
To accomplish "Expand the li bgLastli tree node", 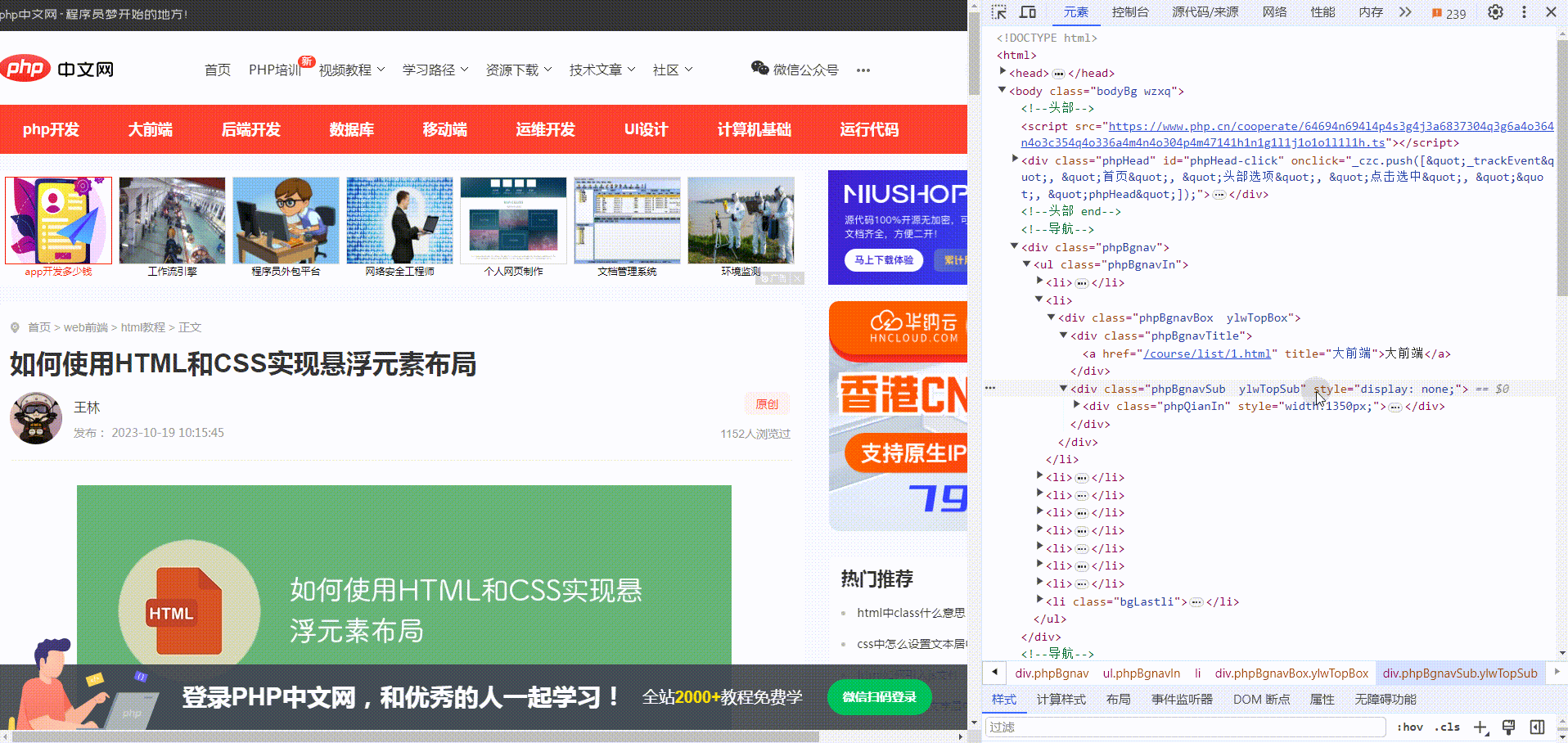I will pyautogui.click(x=1039, y=601).
